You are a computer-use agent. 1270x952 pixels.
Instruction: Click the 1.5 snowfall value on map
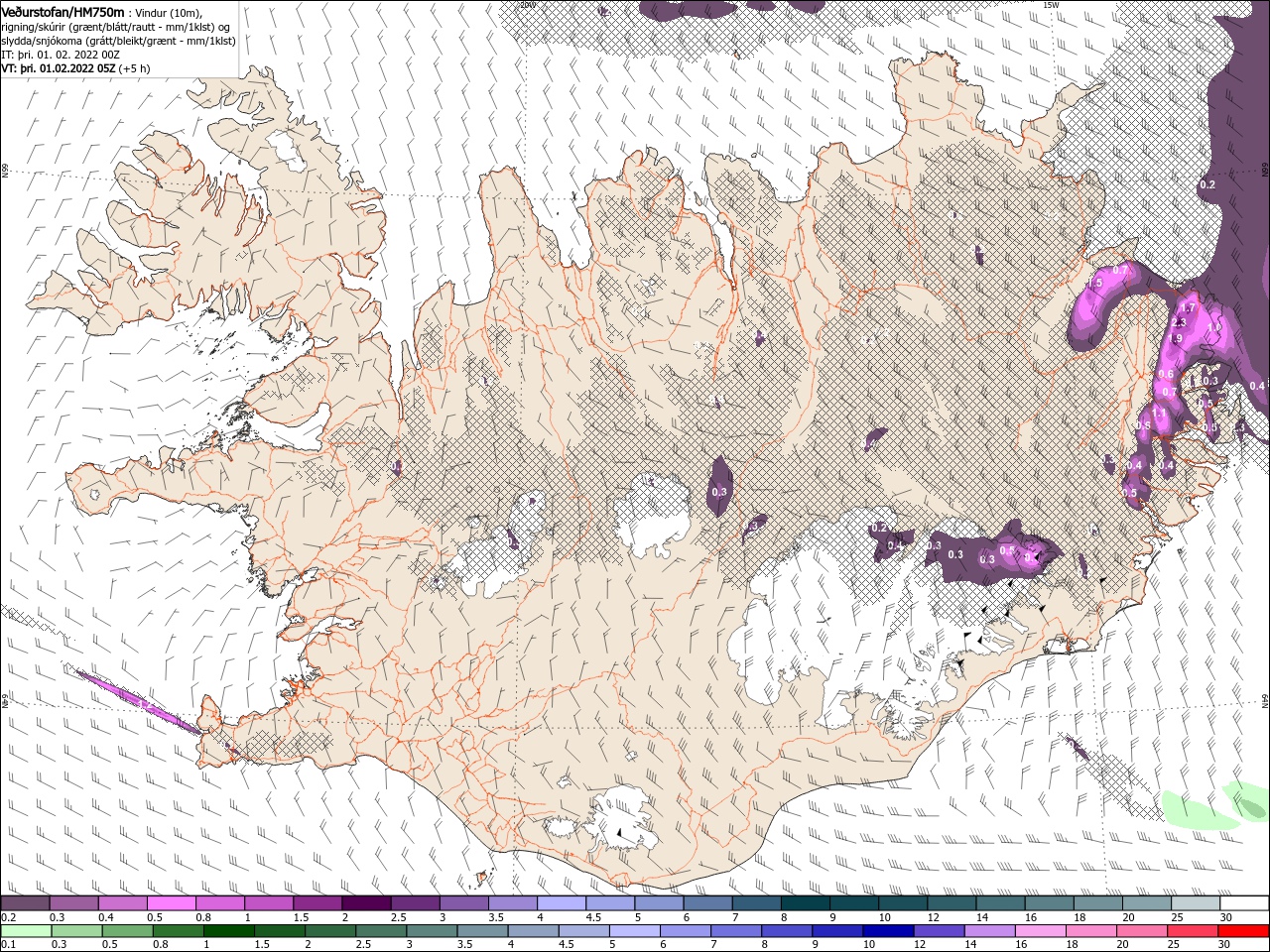pyautogui.click(x=1095, y=284)
